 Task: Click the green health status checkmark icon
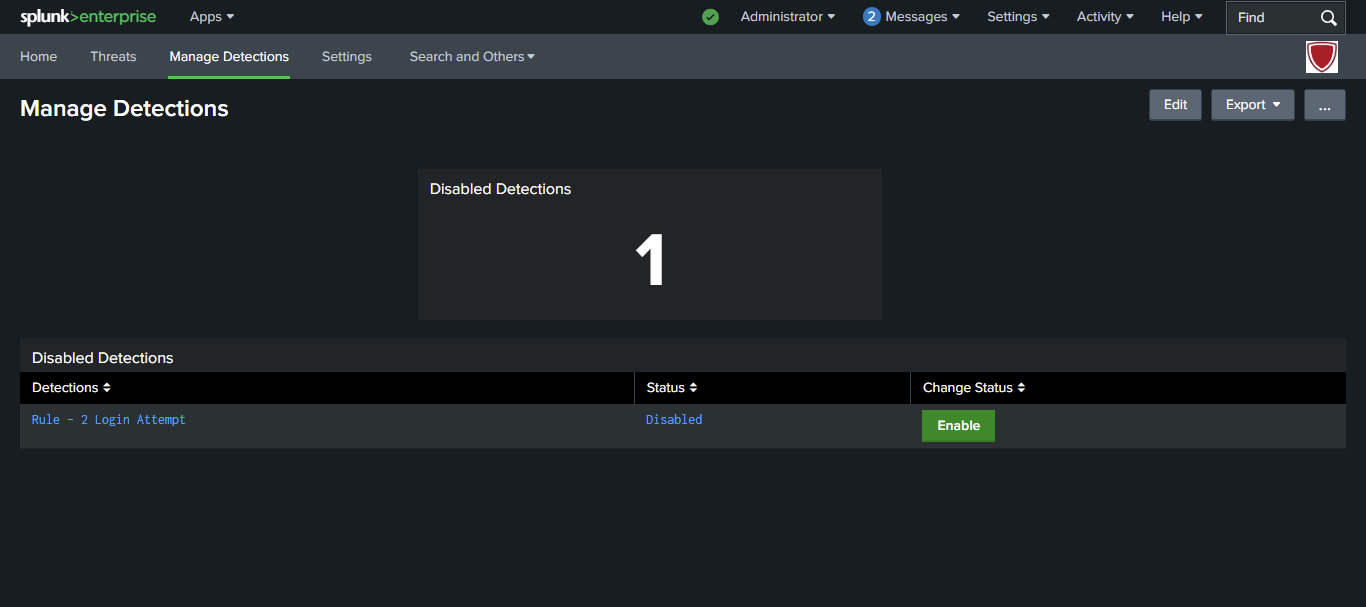[x=710, y=17]
